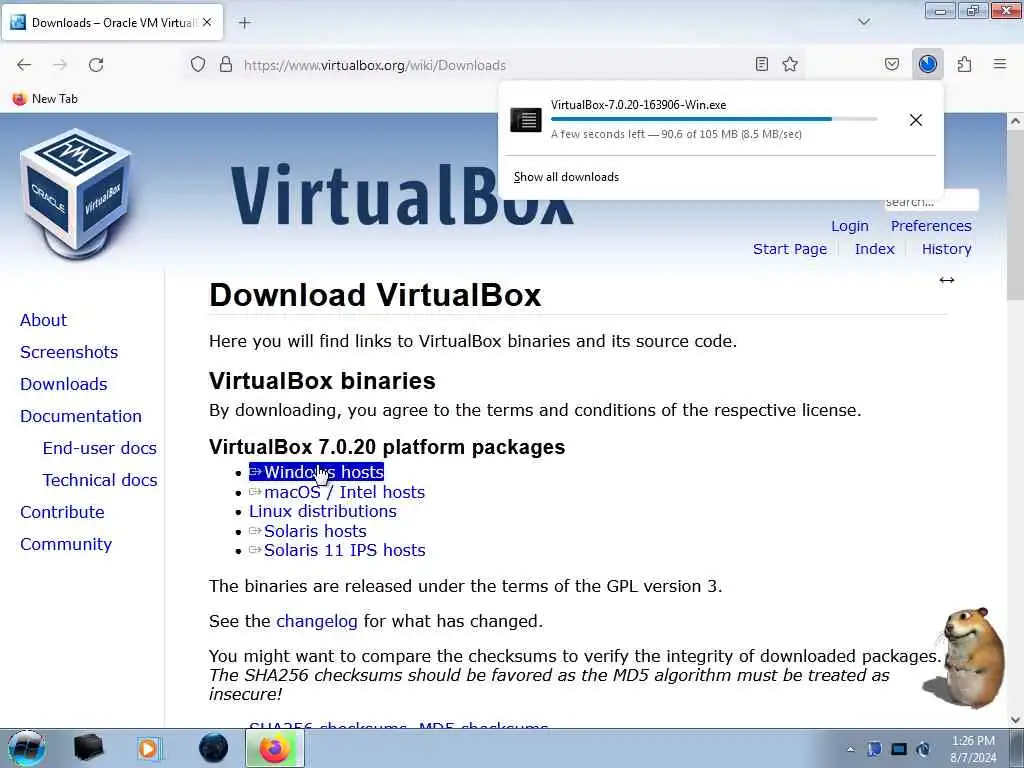Open the media player taskbar icon
This screenshot has height=768, width=1024.
click(x=149, y=748)
